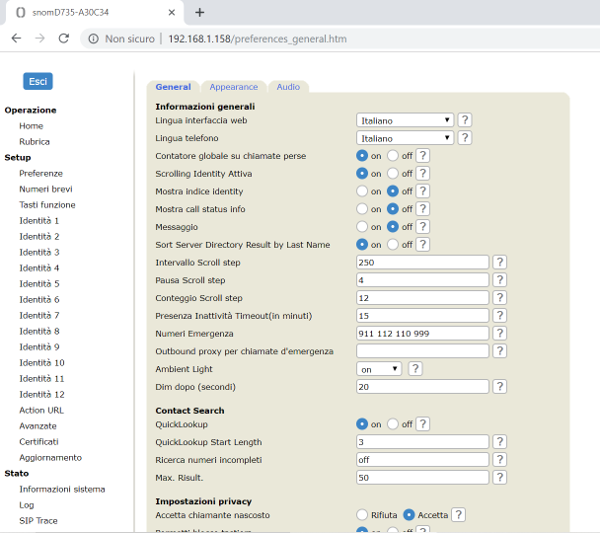Open Rubrica in the sidebar
600x533 pixels.
pos(34,142)
